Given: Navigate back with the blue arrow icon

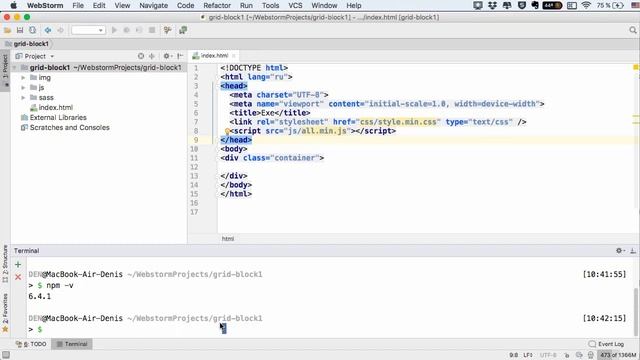Looking at the screenshot, I should pyautogui.click(x=48, y=30).
